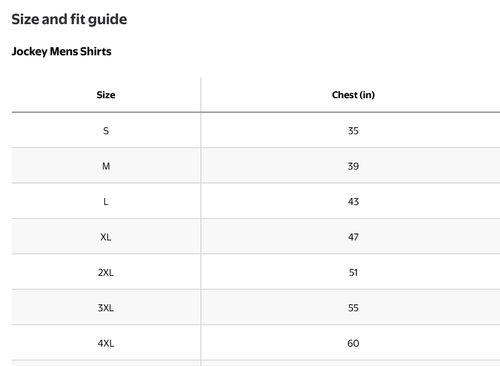The image size is (500, 366).
Task: Click chest value 35 in S row
Action: click(353, 131)
